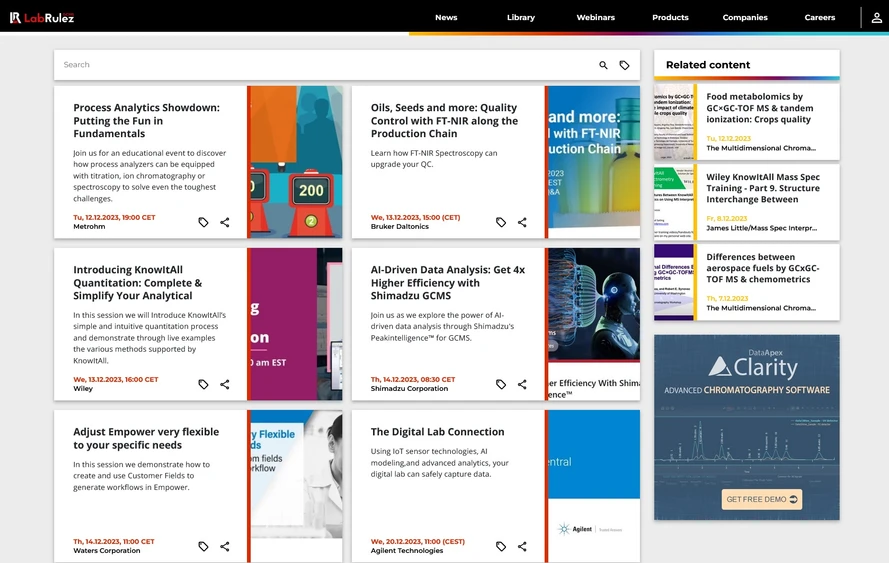Open Differences between aerospace fuels item
Viewport: 889px width, 563px height.
point(763,268)
